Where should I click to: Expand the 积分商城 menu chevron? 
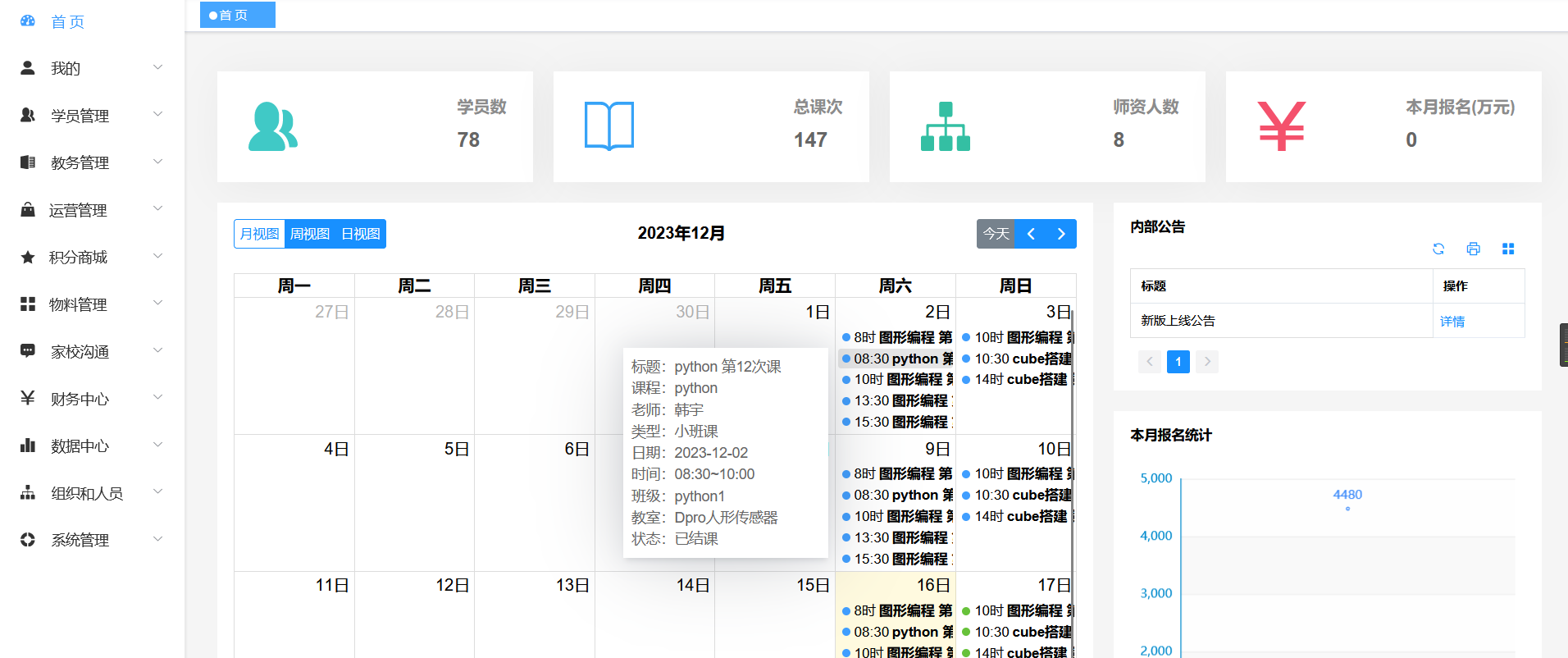(x=158, y=256)
